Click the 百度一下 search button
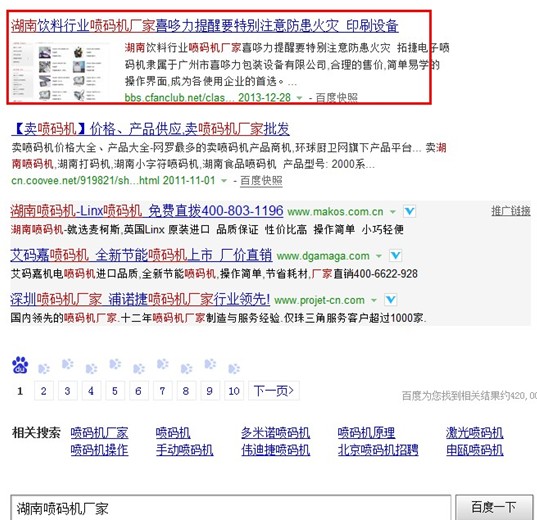The height and width of the screenshot is (525, 537). point(494,508)
